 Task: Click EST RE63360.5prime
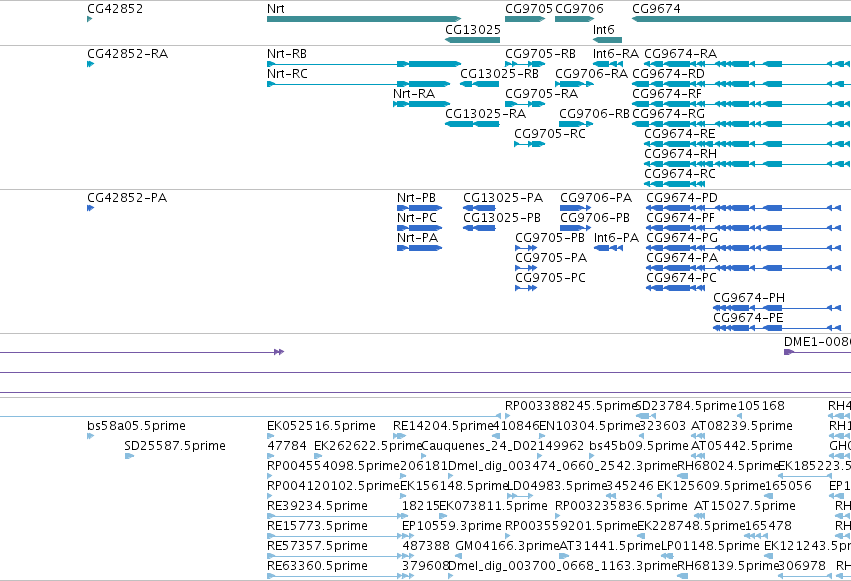click(x=341, y=577)
